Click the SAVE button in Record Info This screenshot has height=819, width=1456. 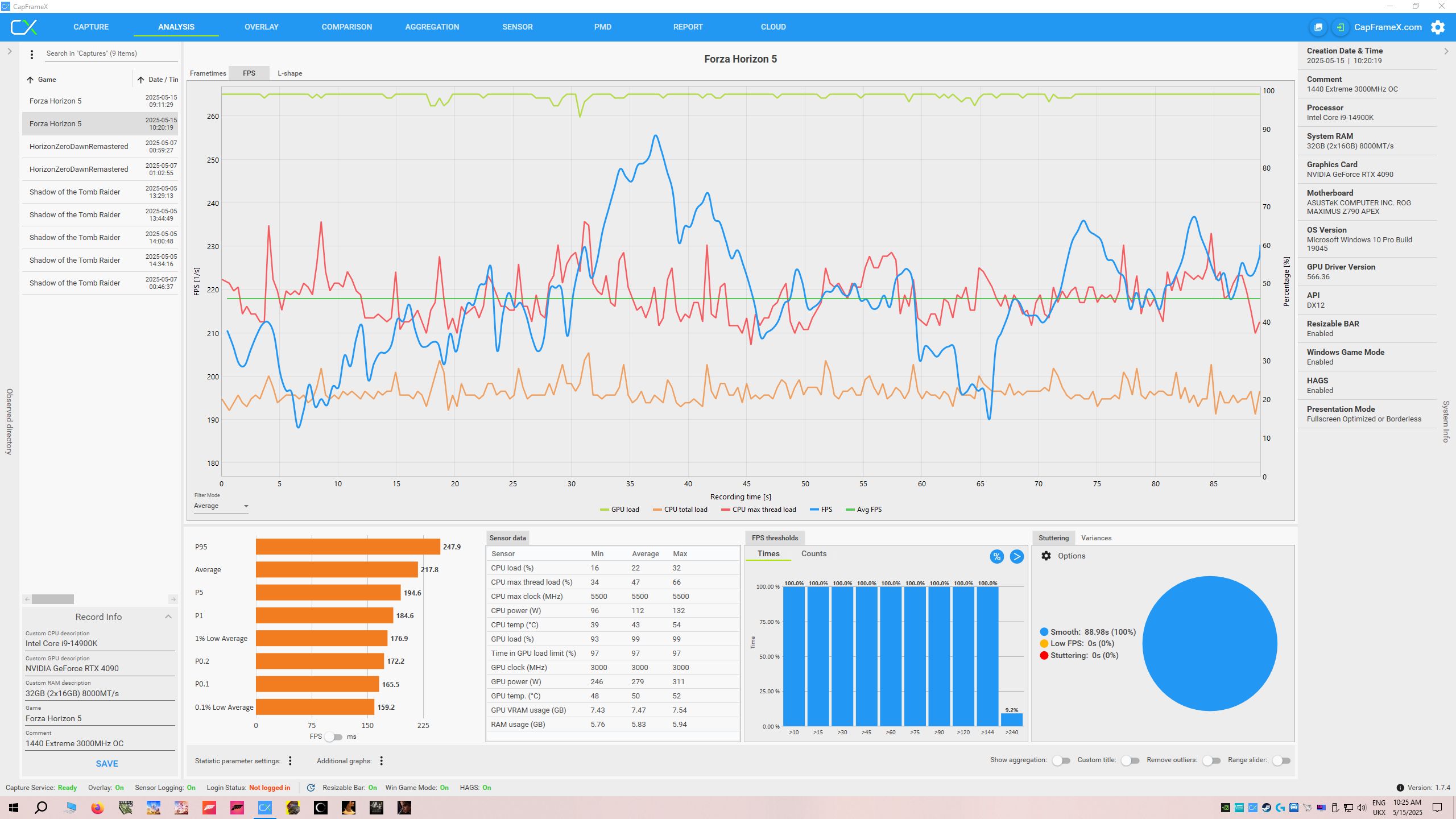(x=107, y=764)
